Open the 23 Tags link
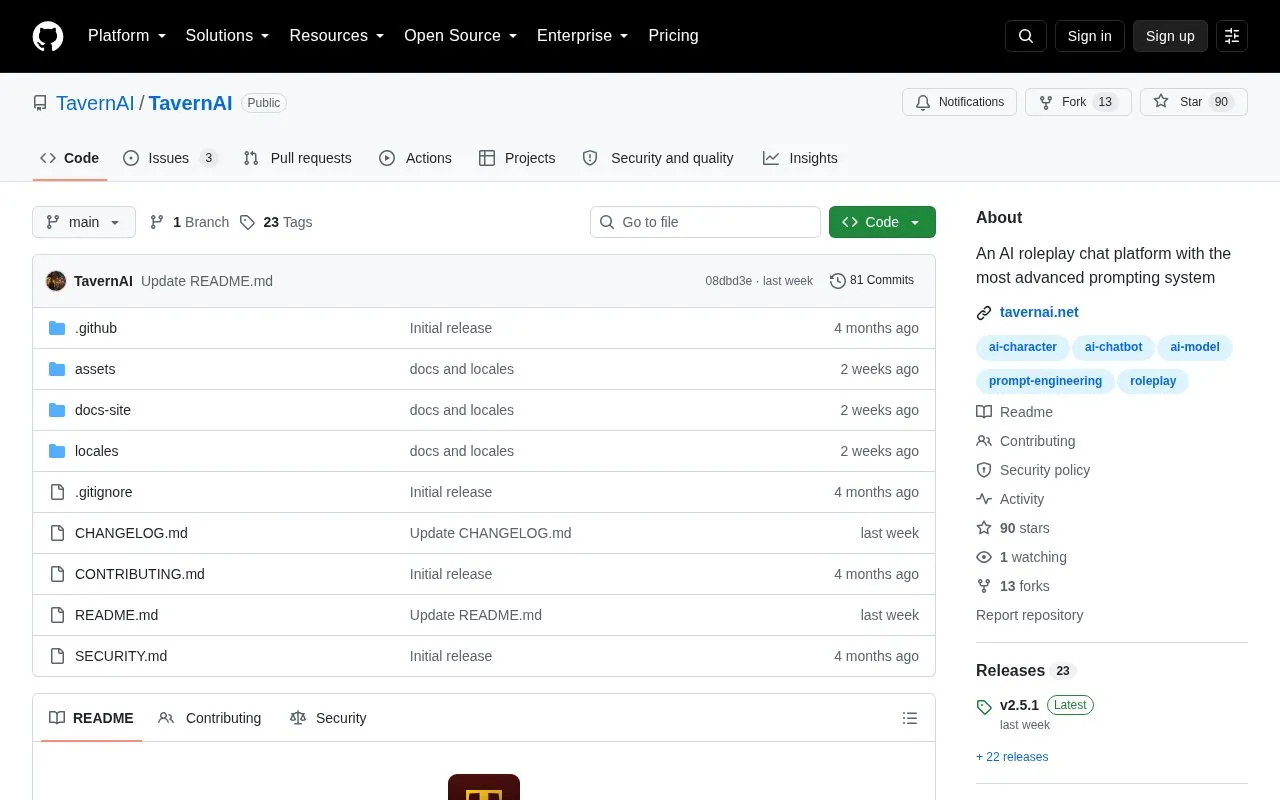Viewport: 1280px width, 800px height. tap(276, 222)
